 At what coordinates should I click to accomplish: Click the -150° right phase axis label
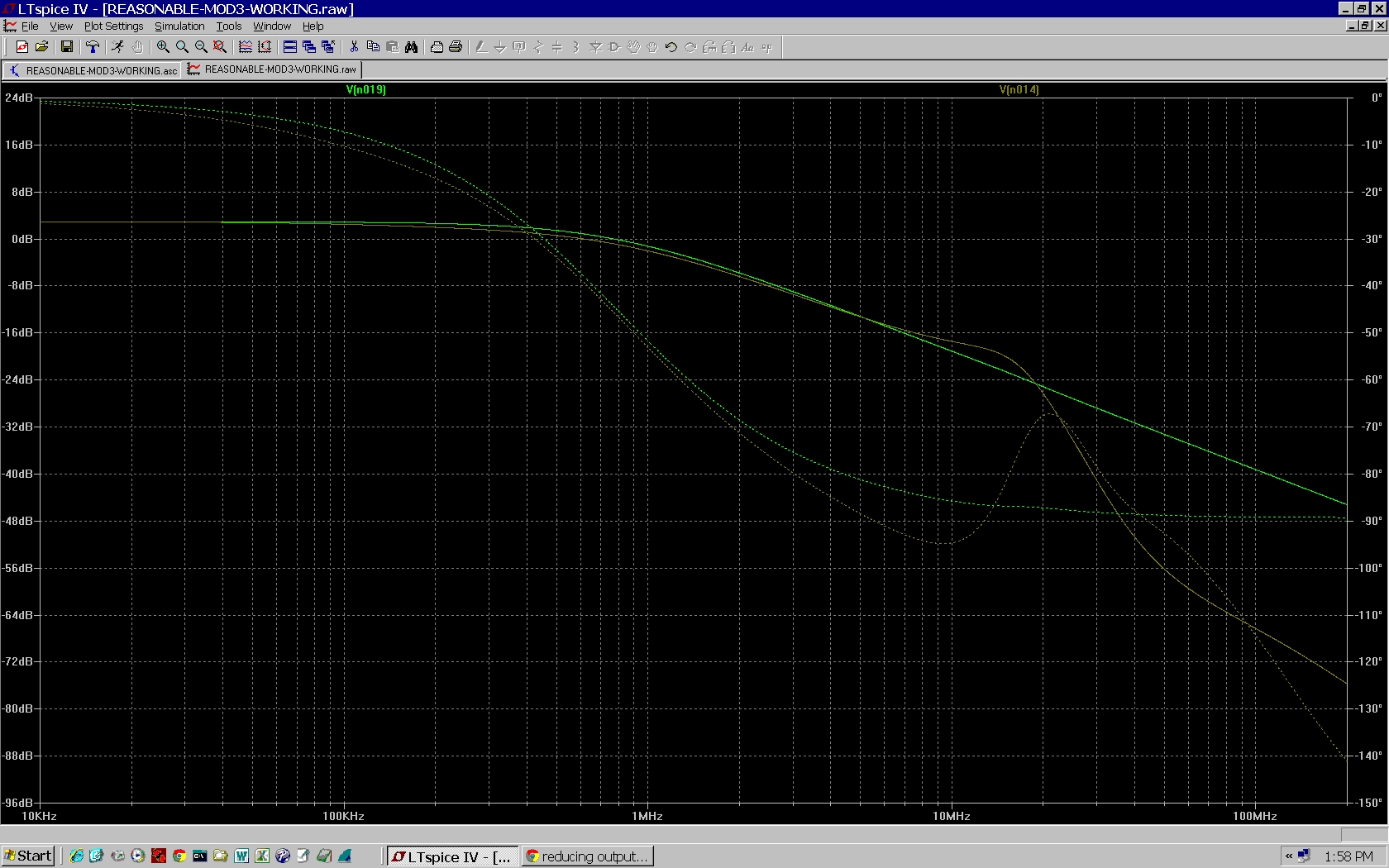click(1369, 803)
